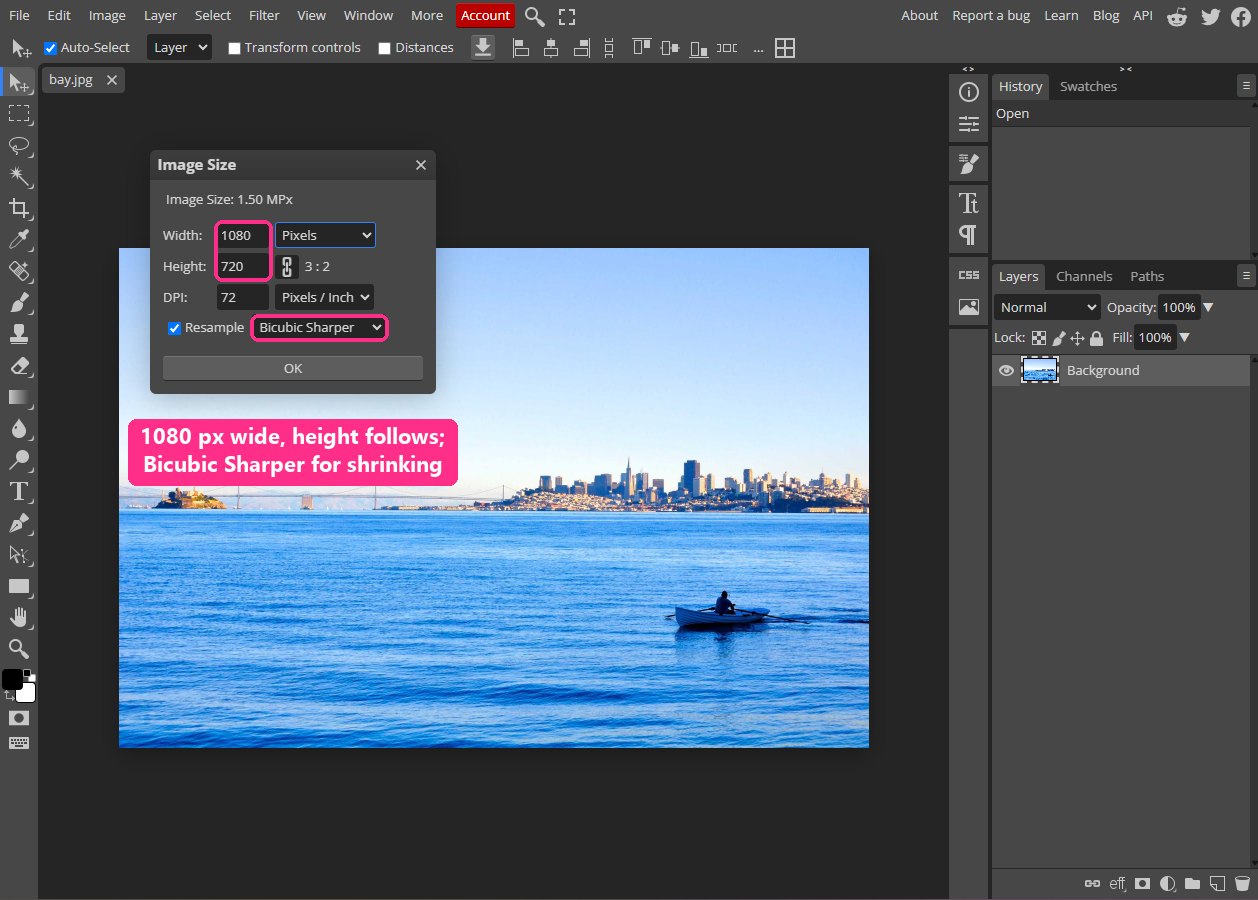
Task: Select the Blur tool
Action: click(x=19, y=429)
